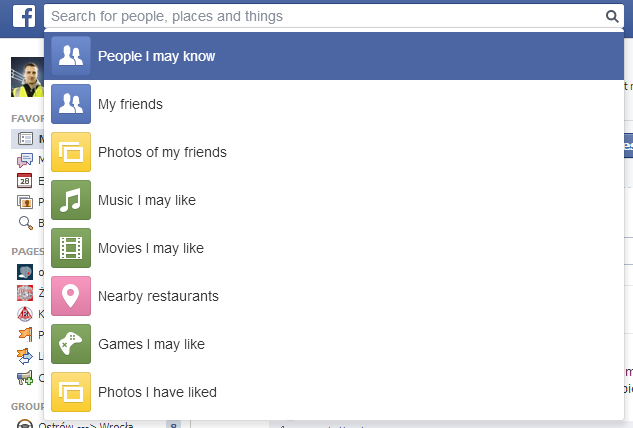Viewport: 633px width, 428px height.
Task: Select the My friends suggestion
Action: click(333, 104)
